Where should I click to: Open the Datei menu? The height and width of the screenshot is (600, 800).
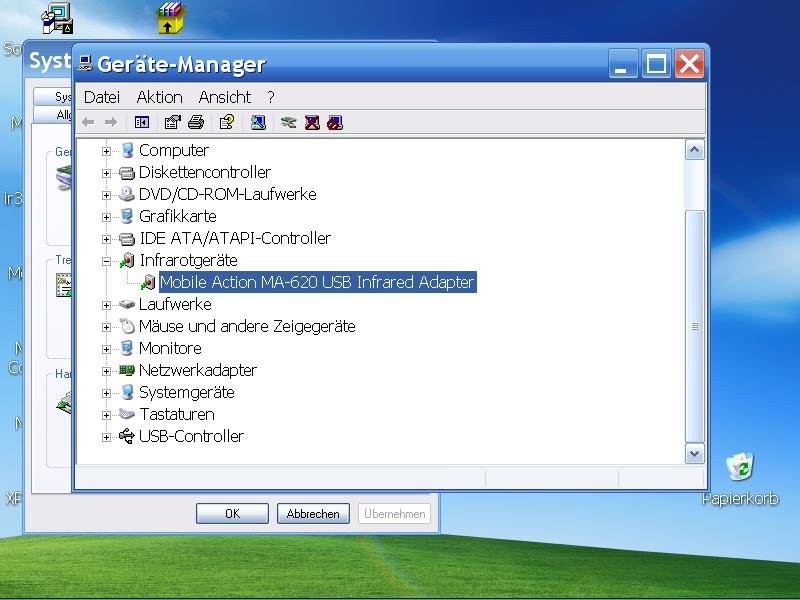click(102, 97)
